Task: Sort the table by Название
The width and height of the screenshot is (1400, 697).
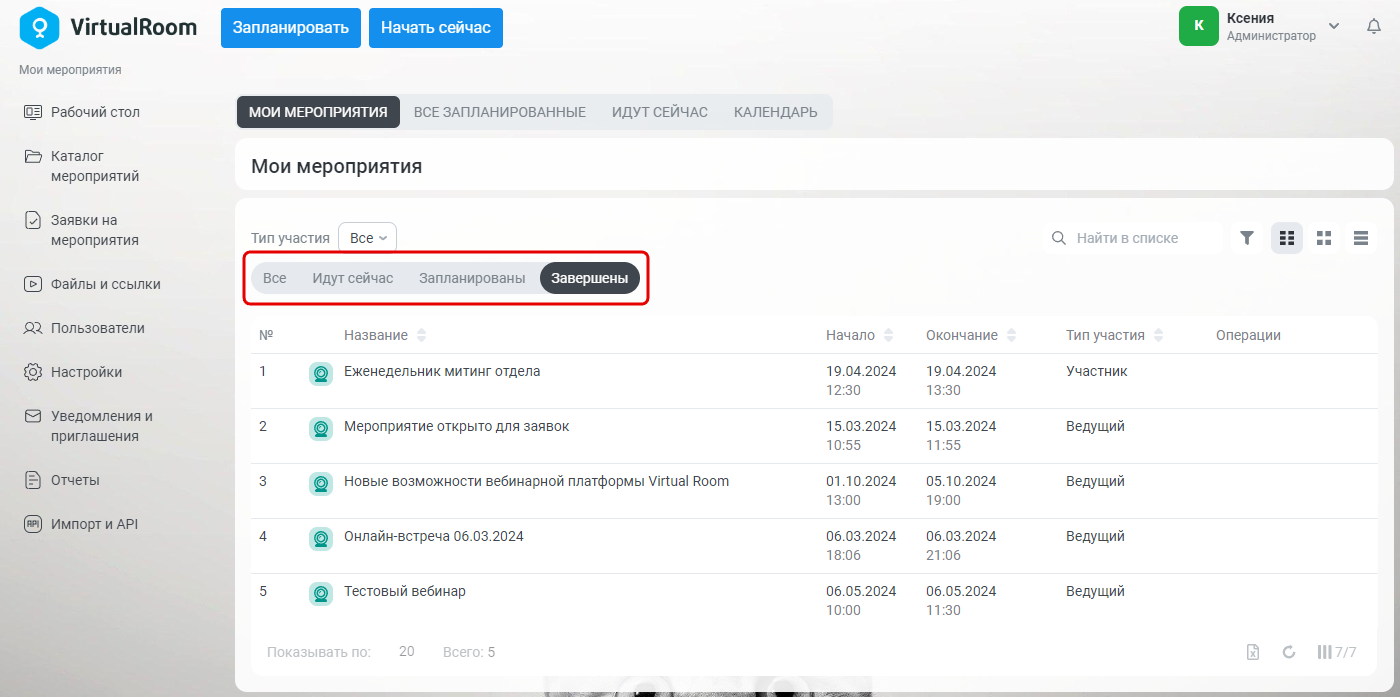Action: (x=385, y=335)
